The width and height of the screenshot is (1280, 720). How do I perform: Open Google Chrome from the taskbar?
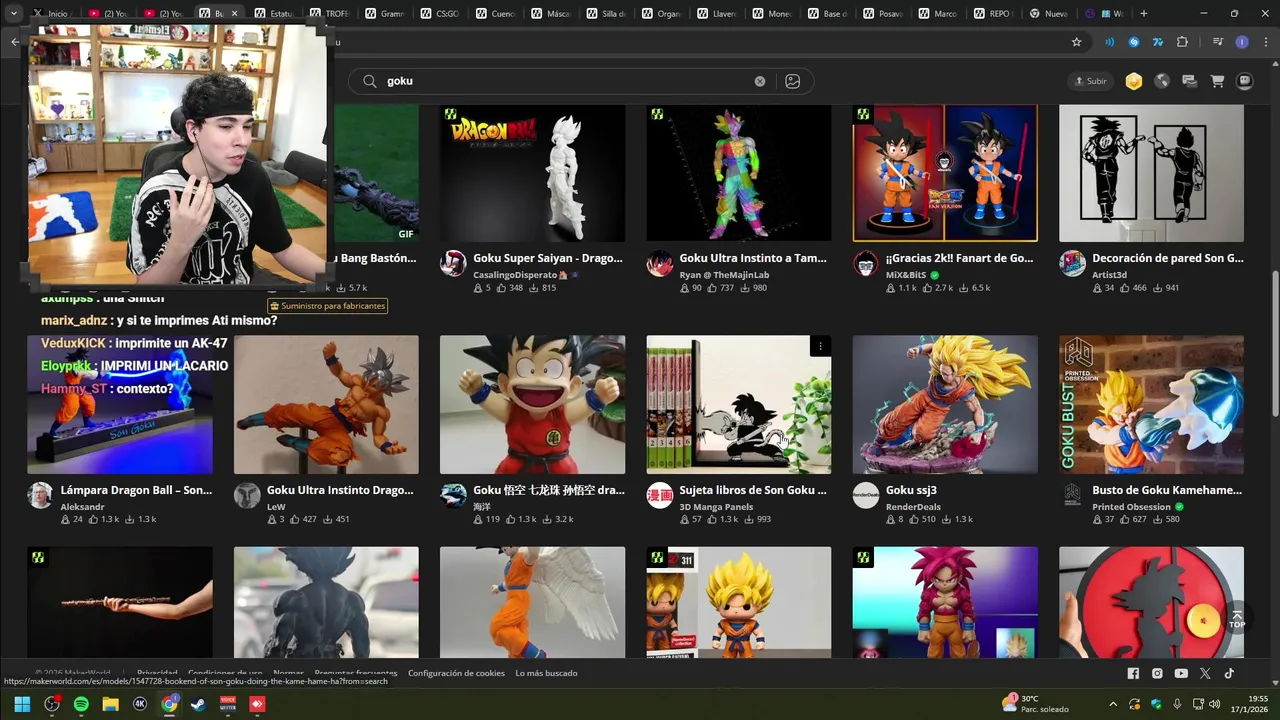click(169, 704)
